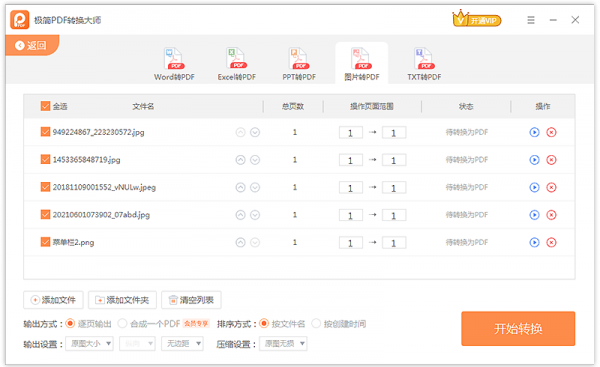This screenshot has width=600, height=367.
Task: Sort by file name 按文件名
Action: click(264, 324)
